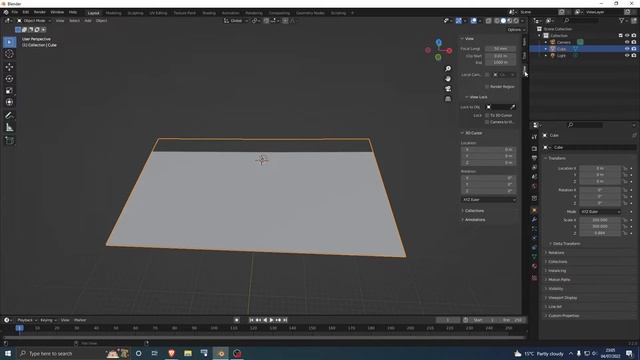Click the play animation button
640x360 pixels.
tap(271, 320)
